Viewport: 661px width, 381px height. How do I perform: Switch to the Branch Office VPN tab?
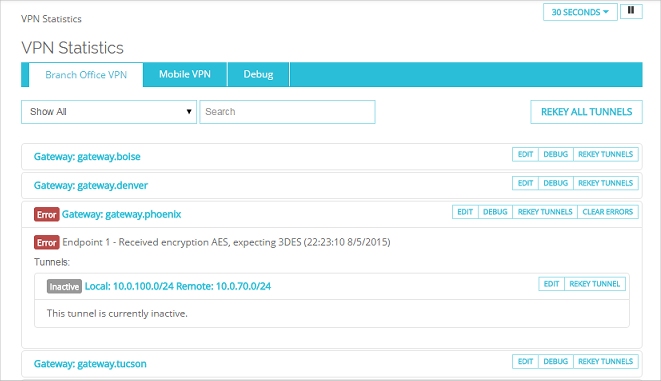[x=86, y=75]
